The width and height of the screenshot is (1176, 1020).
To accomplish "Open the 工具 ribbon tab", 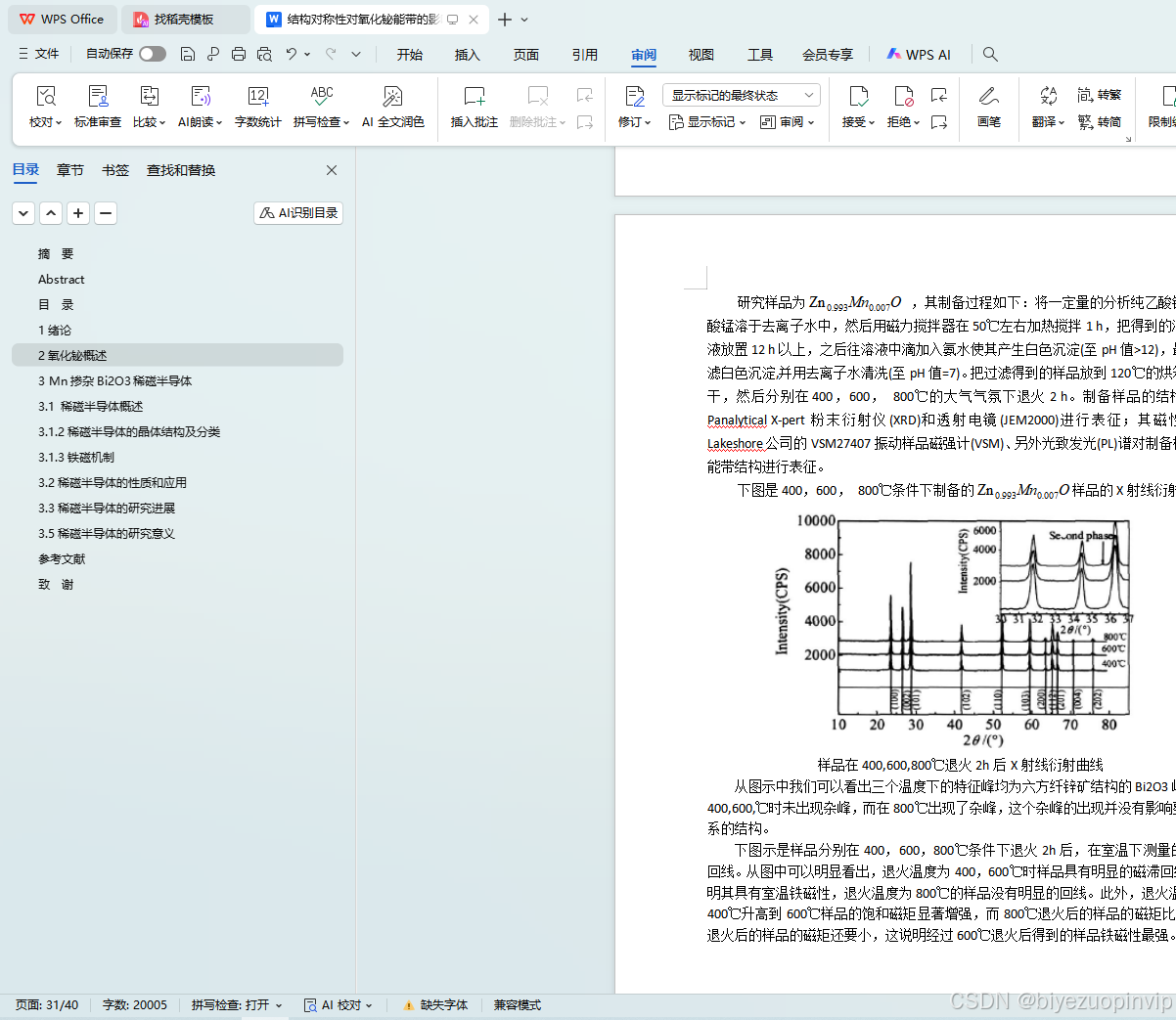I will [x=760, y=55].
